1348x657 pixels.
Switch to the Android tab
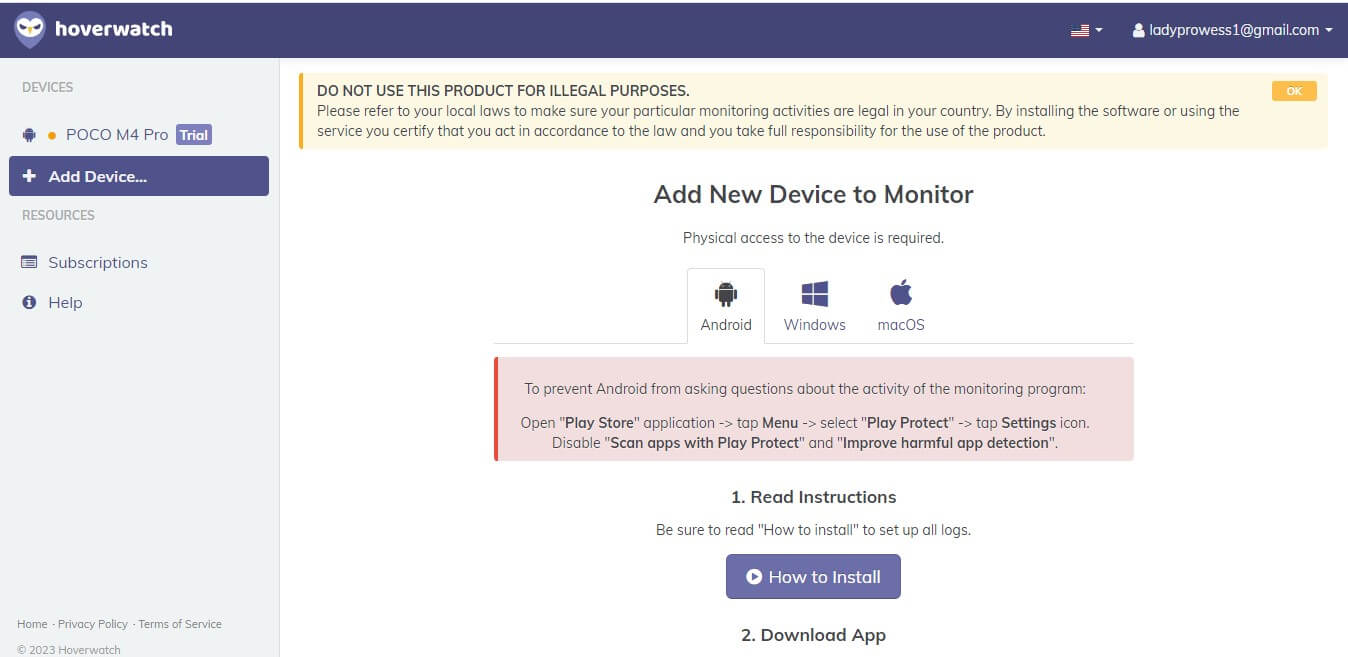point(726,306)
